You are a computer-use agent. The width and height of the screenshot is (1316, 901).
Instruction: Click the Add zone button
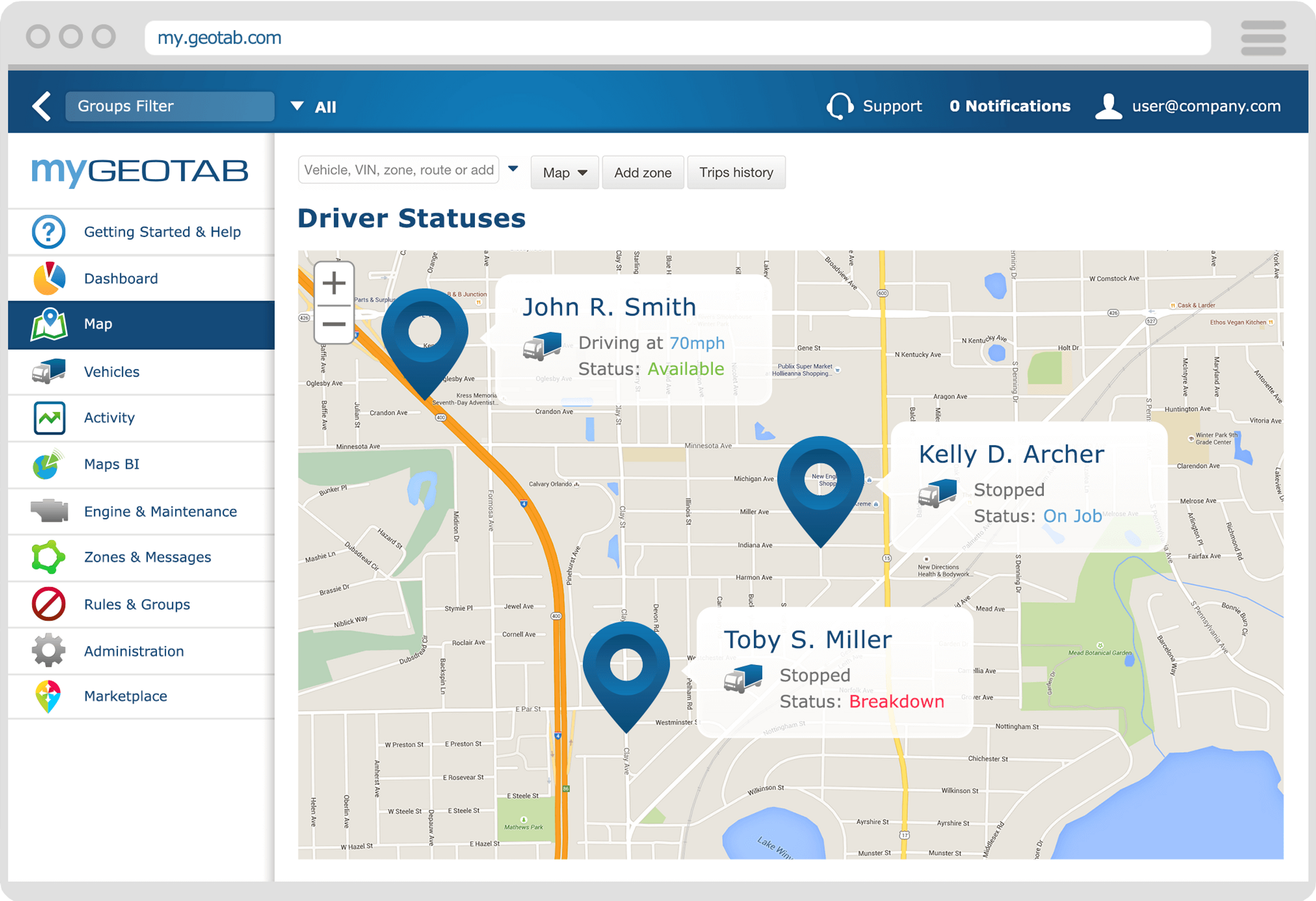coord(643,172)
